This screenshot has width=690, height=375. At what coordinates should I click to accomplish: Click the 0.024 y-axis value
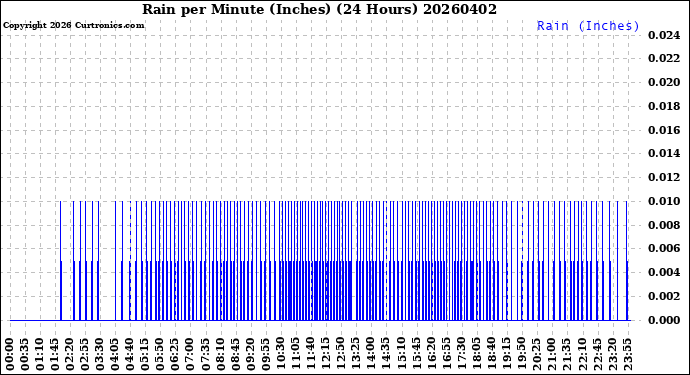tap(664, 35)
